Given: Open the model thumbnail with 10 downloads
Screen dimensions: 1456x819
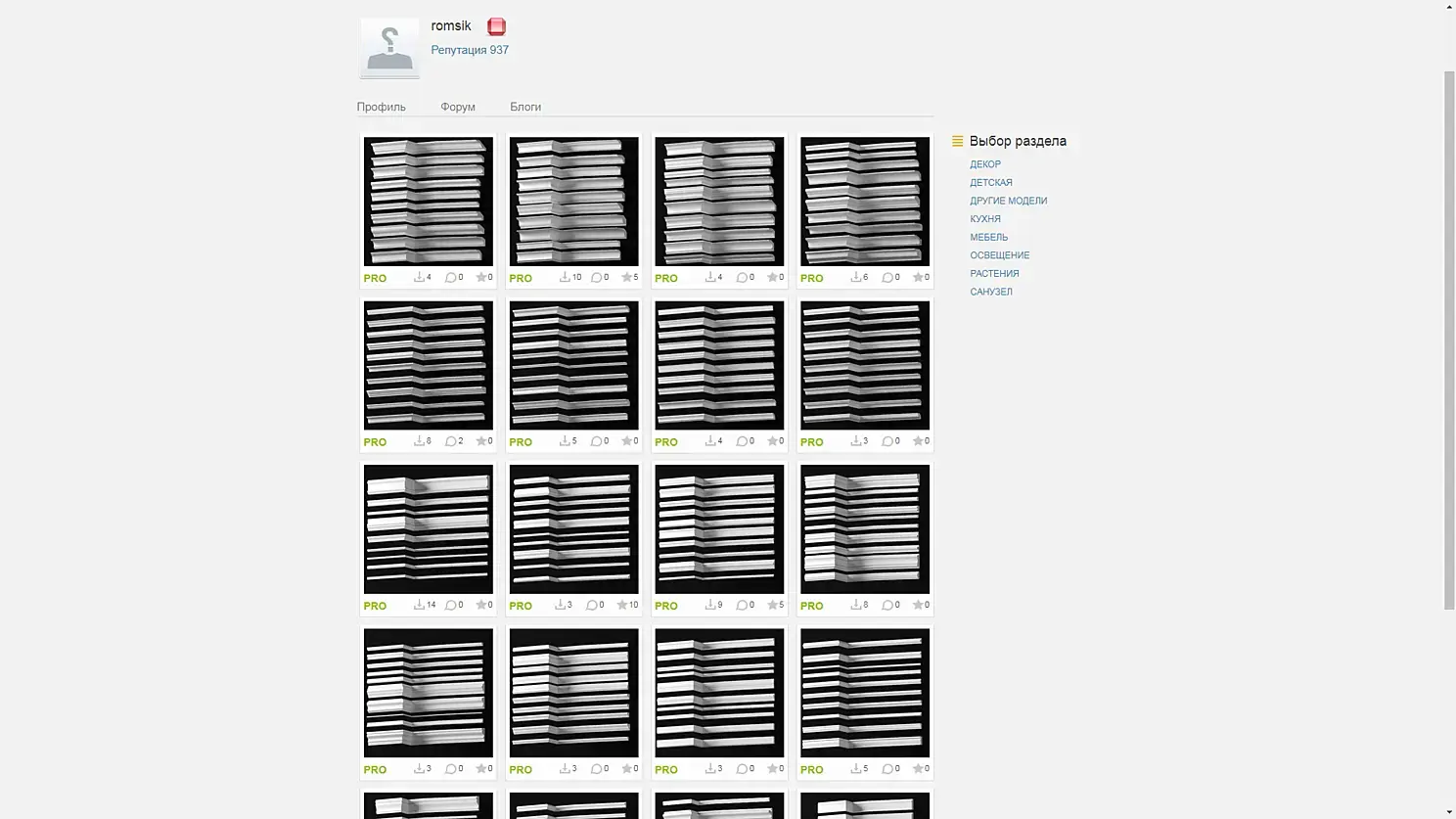Looking at the screenshot, I should pyautogui.click(x=573, y=202).
